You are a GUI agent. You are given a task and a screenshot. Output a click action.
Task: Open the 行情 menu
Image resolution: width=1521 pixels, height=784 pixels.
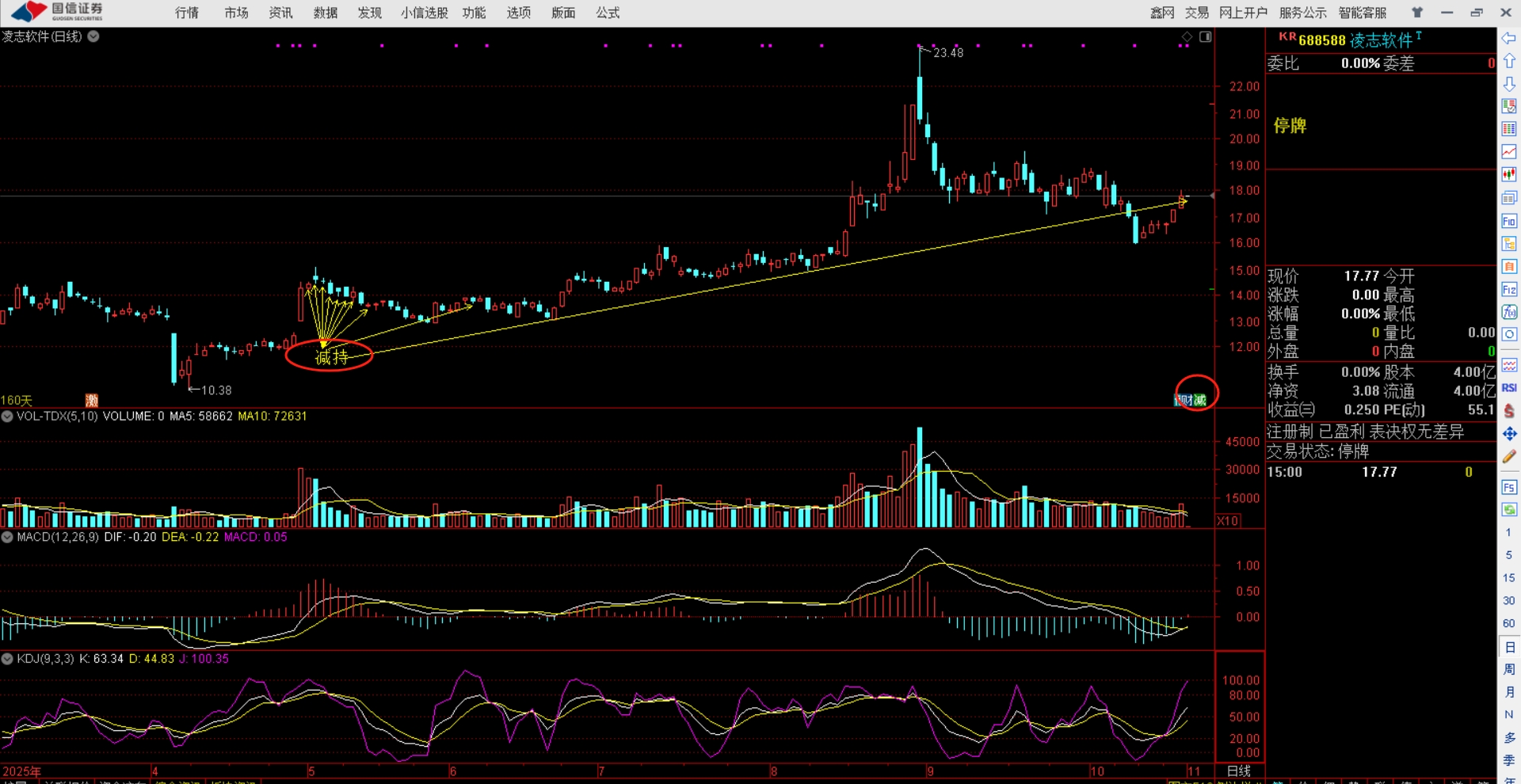187,13
